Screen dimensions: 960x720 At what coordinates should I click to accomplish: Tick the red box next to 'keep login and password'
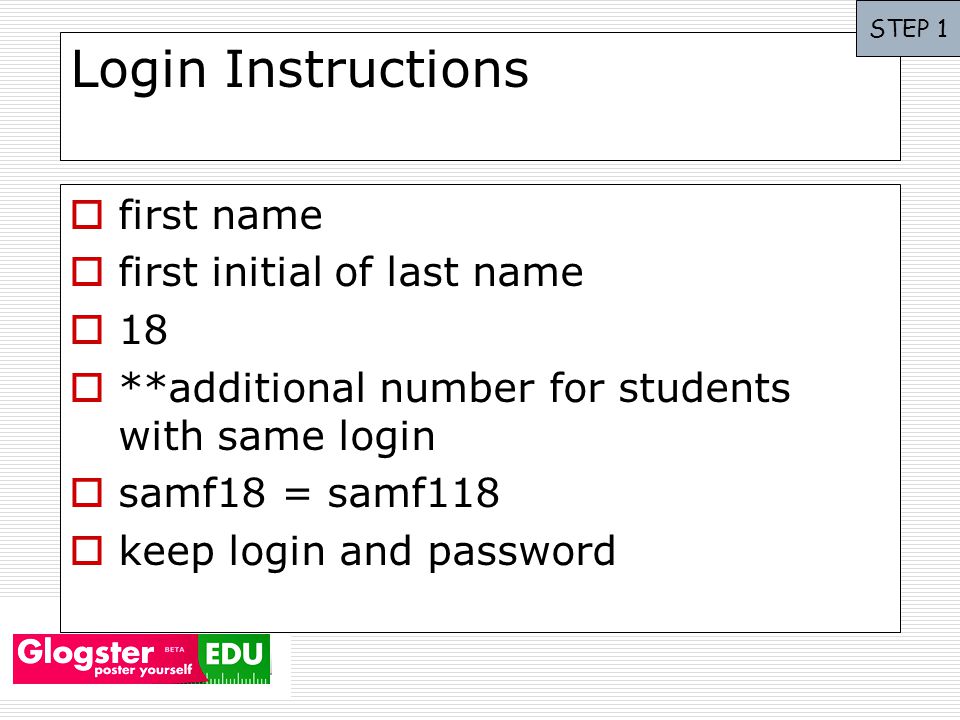(x=87, y=550)
